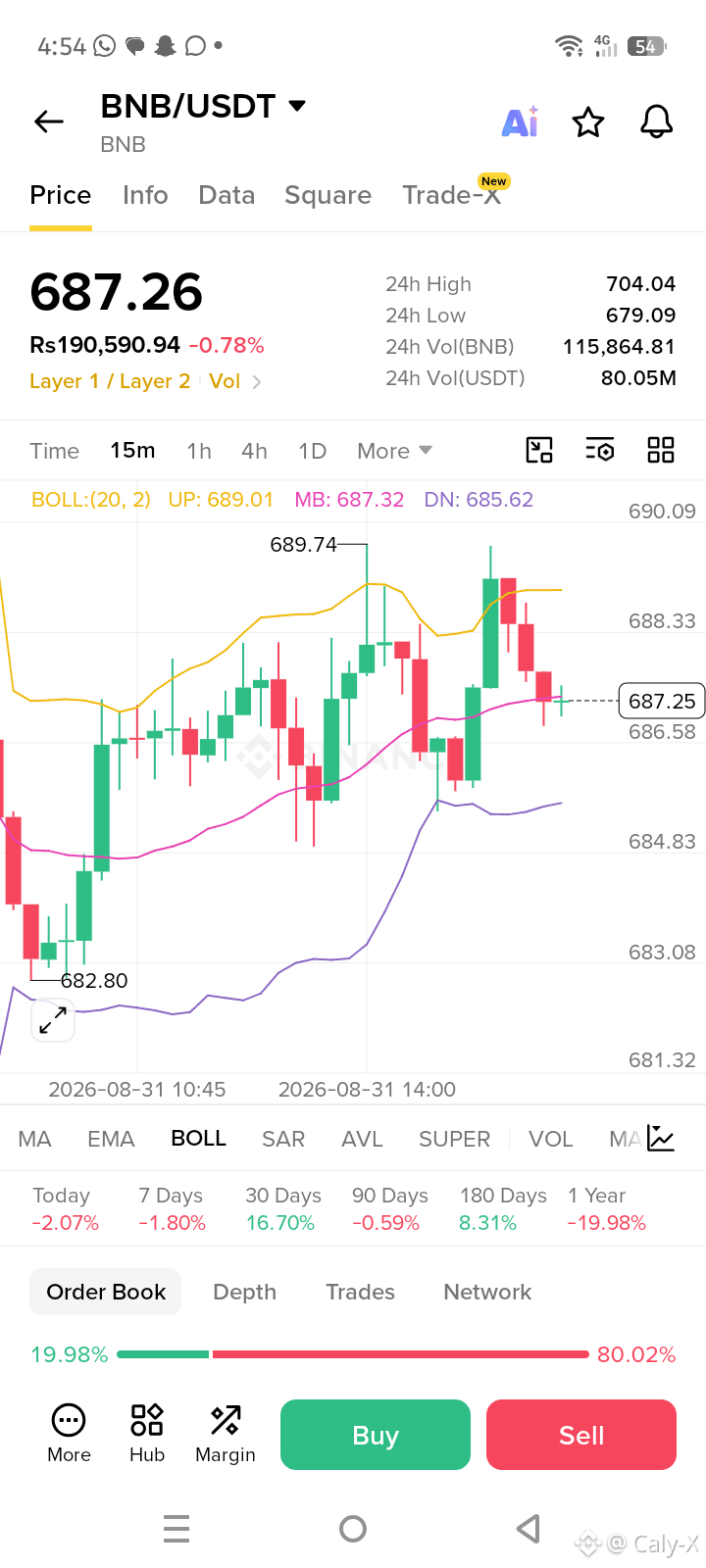The image size is (706, 1568).
Task: Tap the green Buy button
Action: click(x=376, y=1435)
